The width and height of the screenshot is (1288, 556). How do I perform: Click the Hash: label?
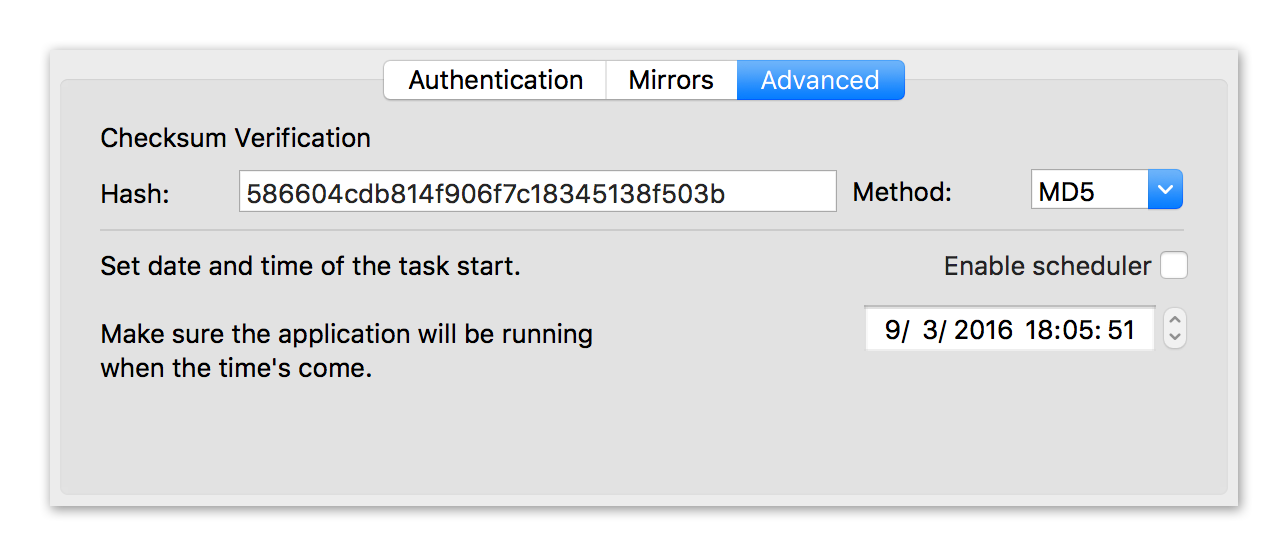tap(135, 193)
